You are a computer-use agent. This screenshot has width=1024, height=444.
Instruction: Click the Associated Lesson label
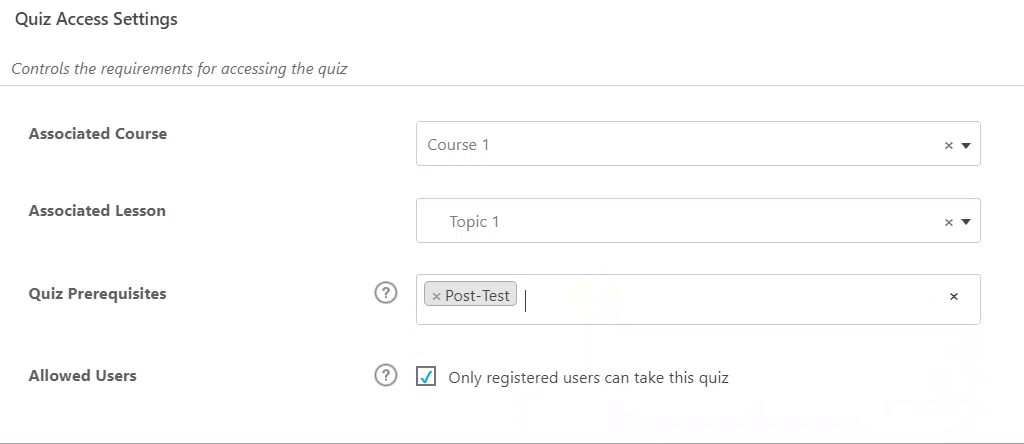click(x=97, y=211)
